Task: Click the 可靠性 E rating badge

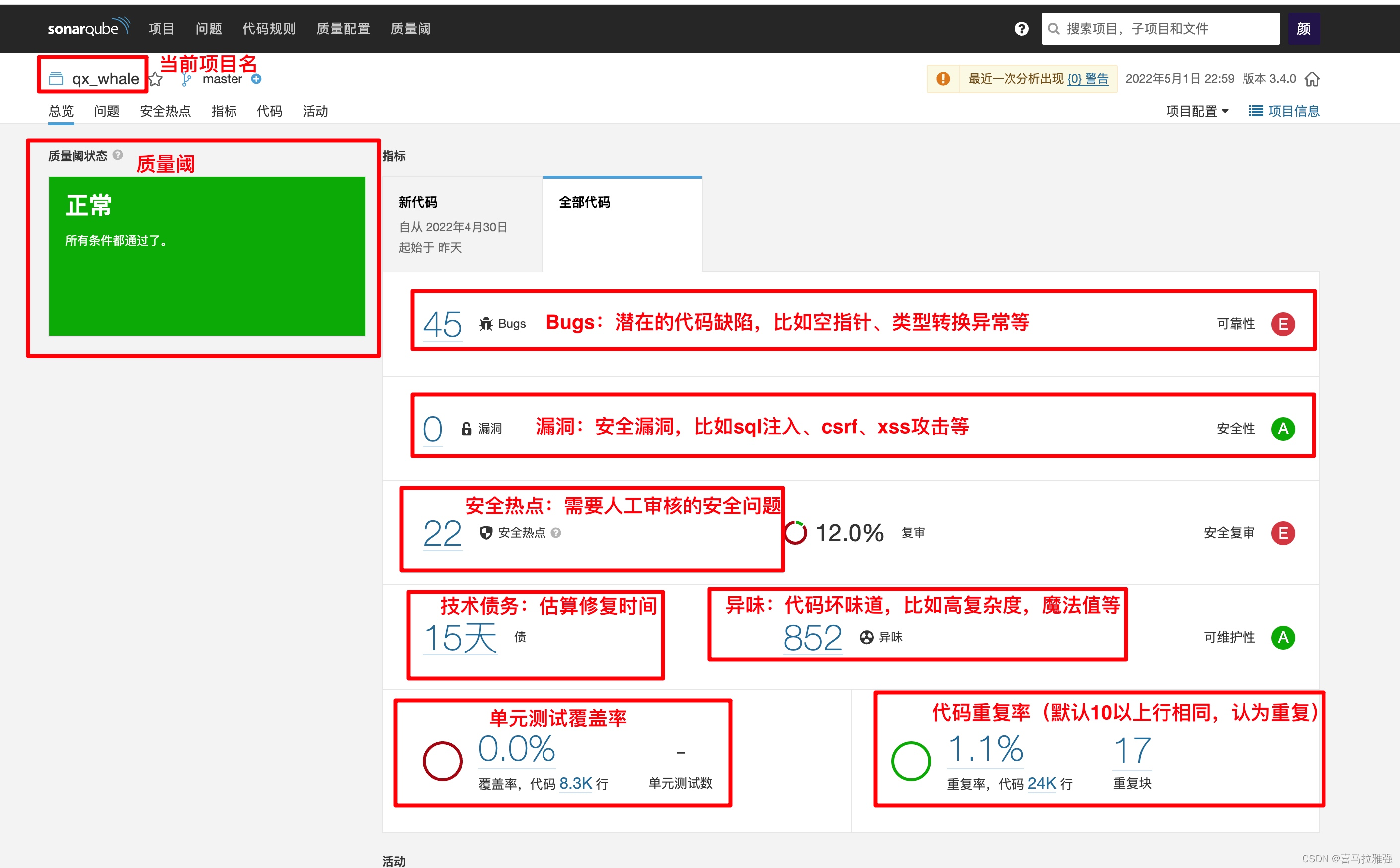Action: pos(1282,324)
